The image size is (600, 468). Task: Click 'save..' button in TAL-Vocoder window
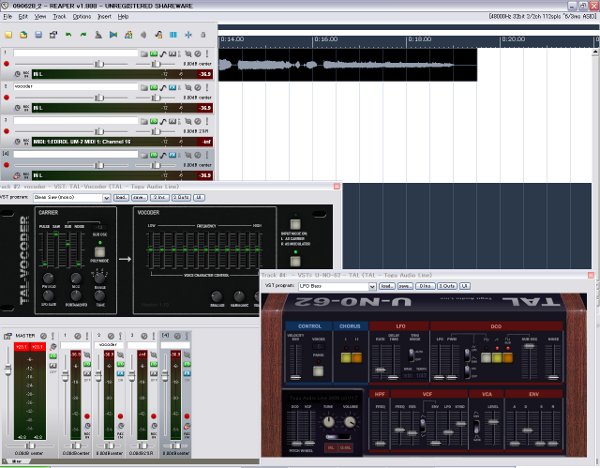click(139, 197)
